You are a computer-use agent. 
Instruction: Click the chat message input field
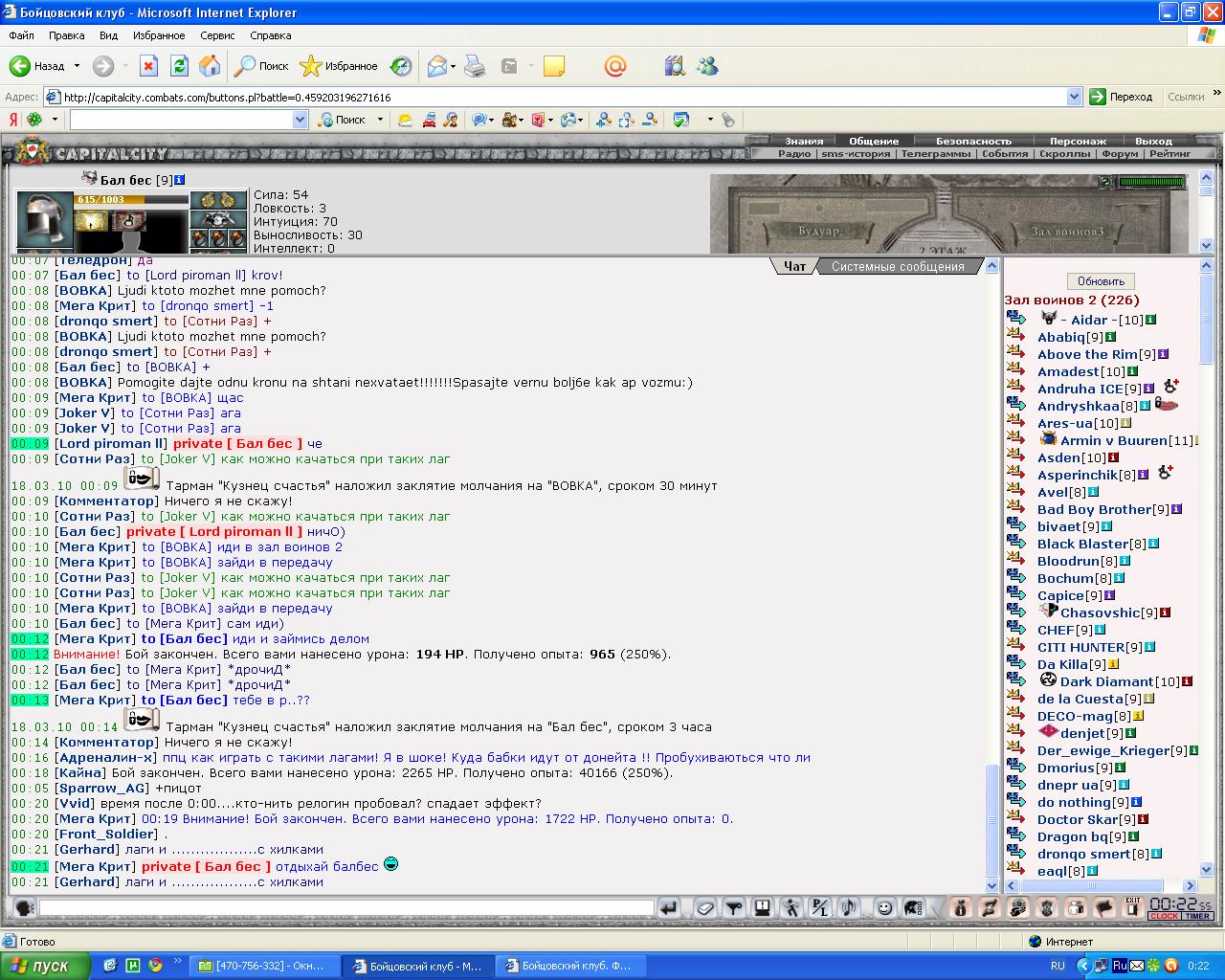346,907
